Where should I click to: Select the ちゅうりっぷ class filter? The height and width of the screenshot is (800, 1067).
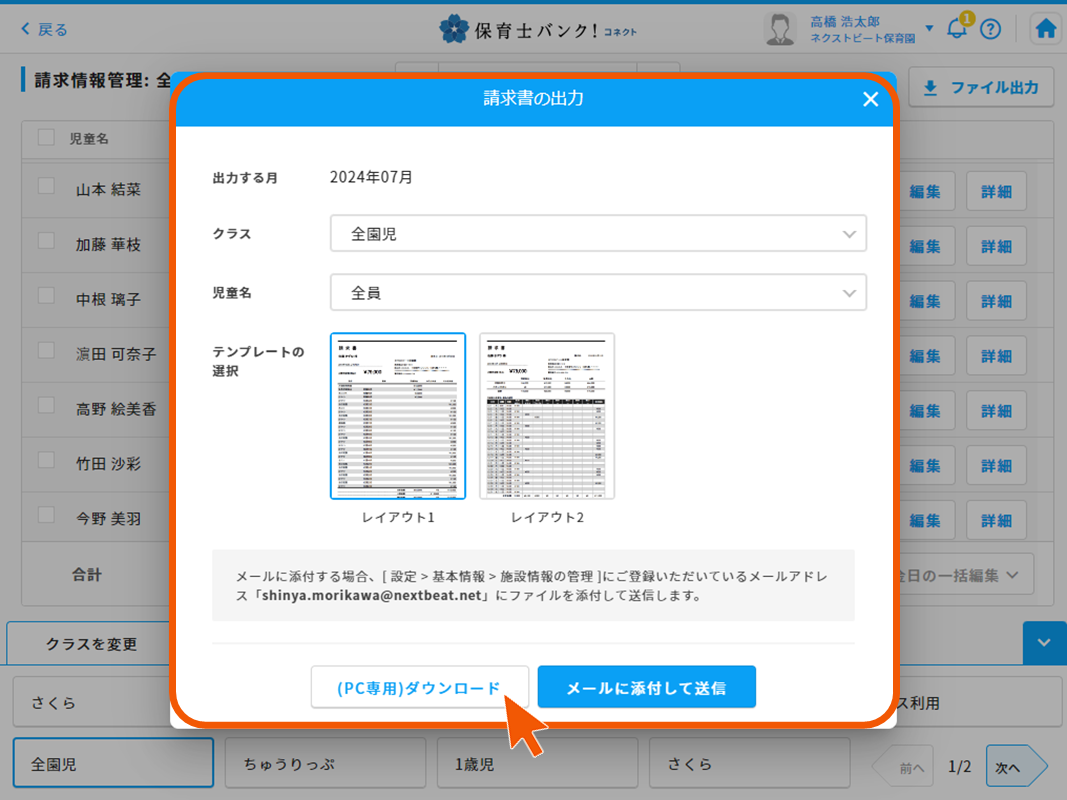point(325,763)
